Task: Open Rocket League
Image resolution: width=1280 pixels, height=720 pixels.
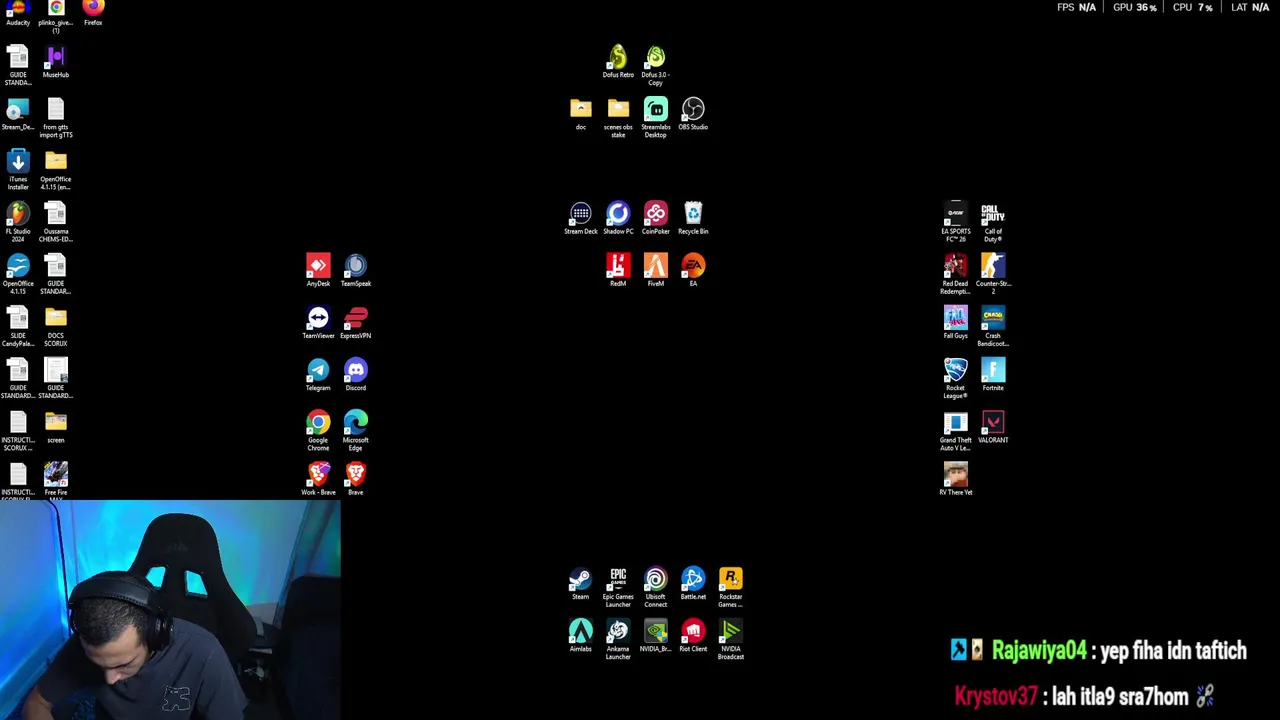Action: point(956,378)
